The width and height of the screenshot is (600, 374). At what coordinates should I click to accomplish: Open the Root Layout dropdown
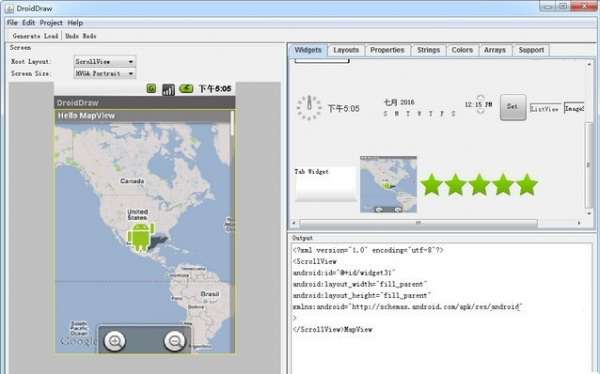104,61
